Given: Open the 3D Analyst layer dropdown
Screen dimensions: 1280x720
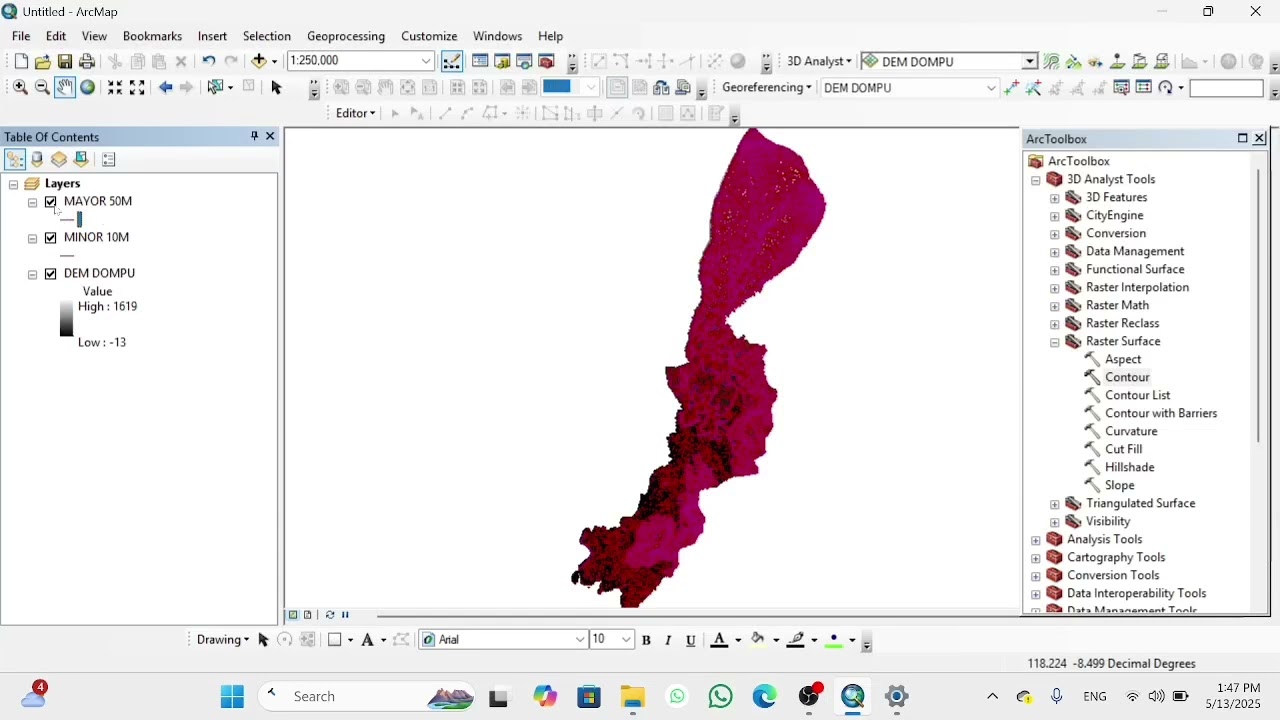Looking at the screenshot, I should [x=1029, y=61].
